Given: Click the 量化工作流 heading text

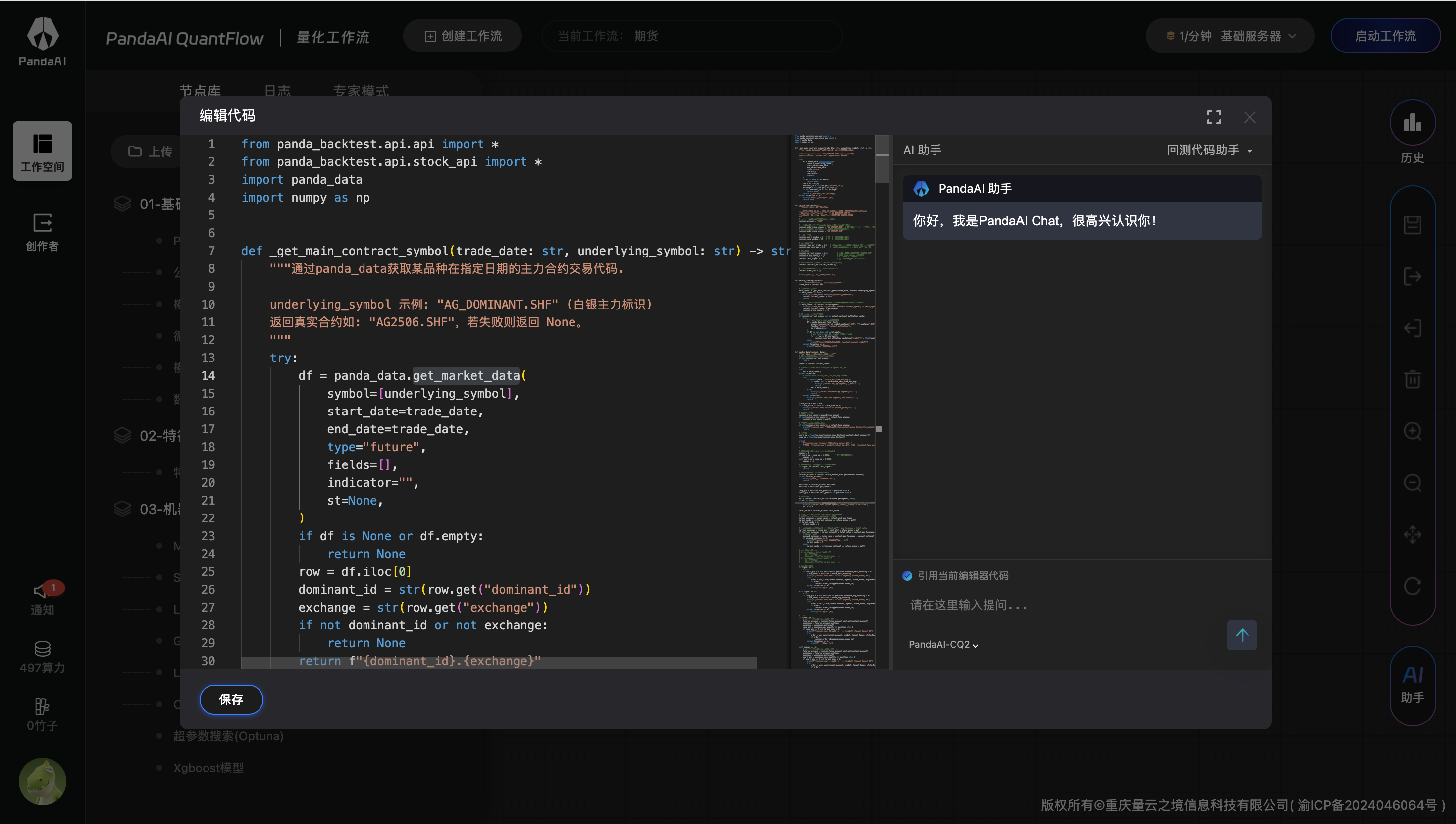Looking at the screenshot, I should point(333,37).
